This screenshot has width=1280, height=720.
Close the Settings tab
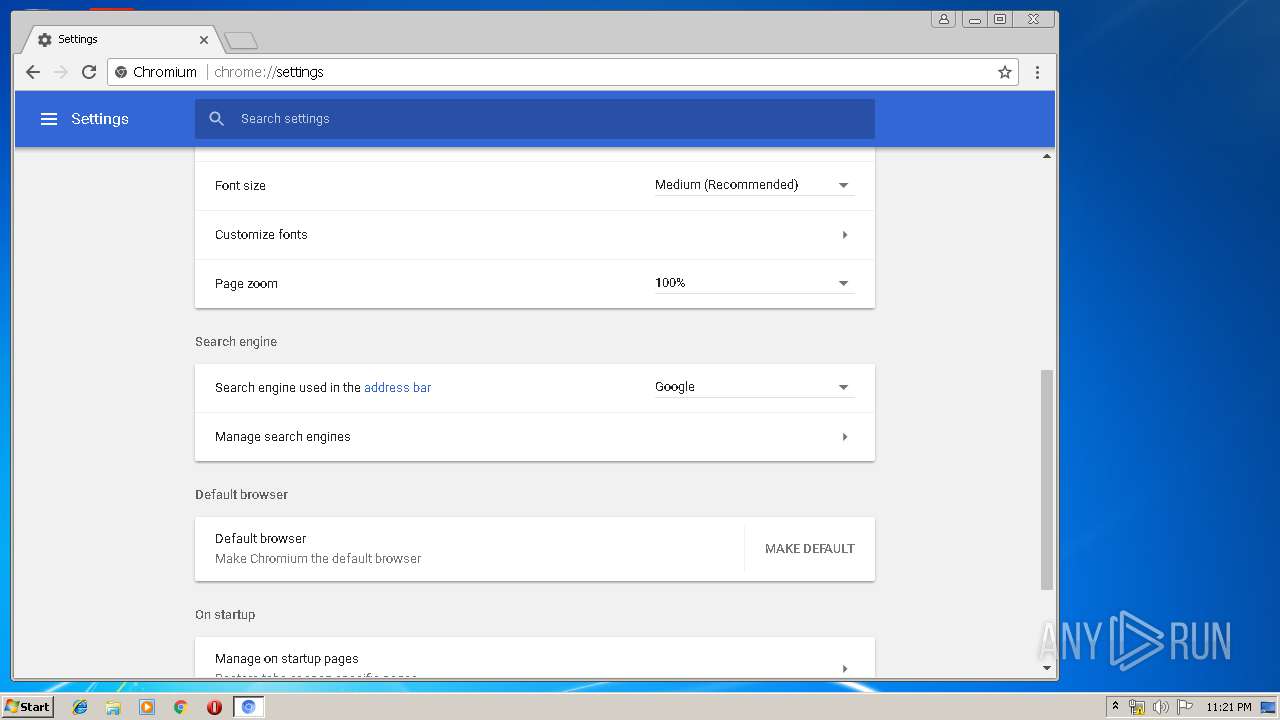pos(204,40)
